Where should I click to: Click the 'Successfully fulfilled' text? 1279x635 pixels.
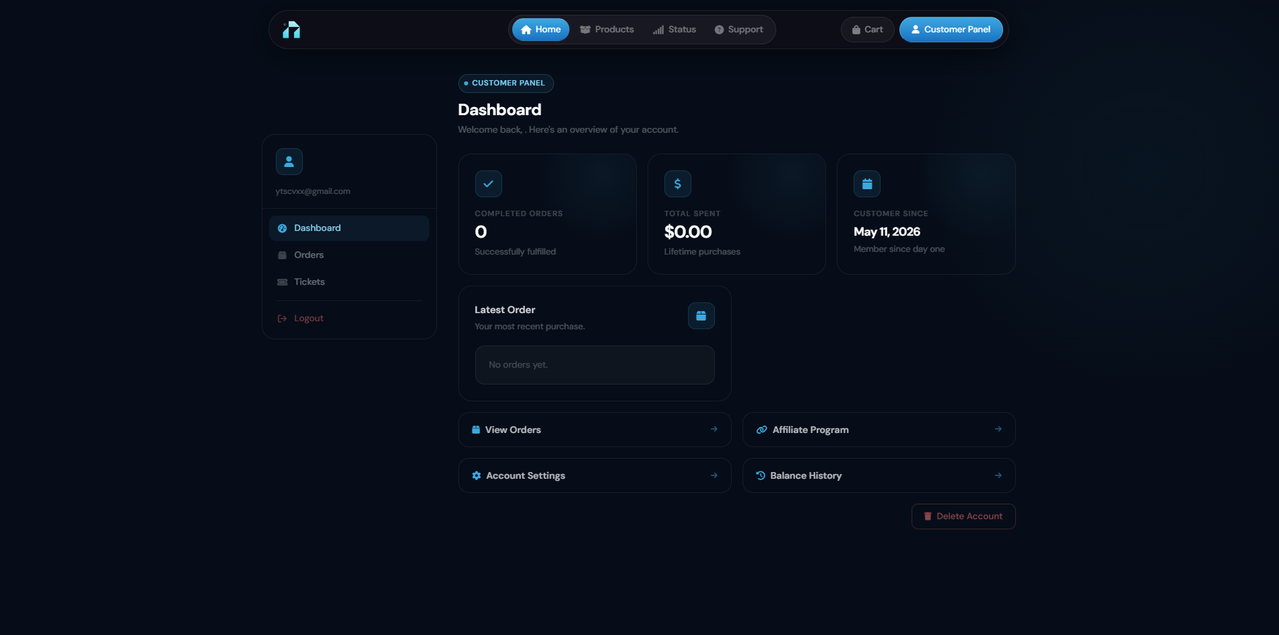pos(515,252)
